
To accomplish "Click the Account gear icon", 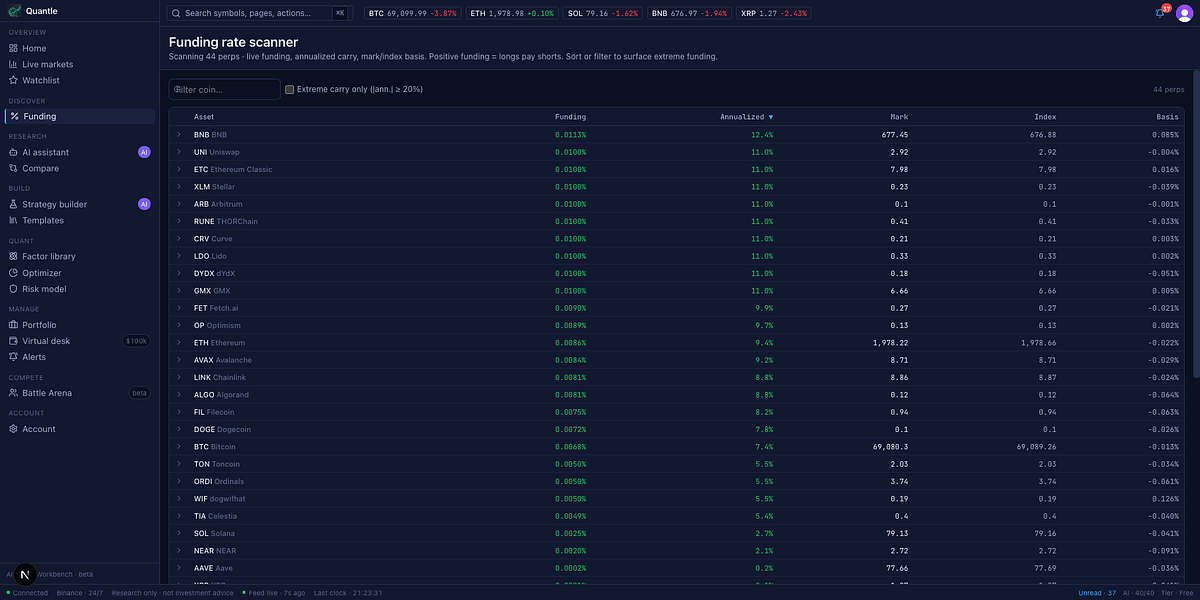I will point(13,429).
